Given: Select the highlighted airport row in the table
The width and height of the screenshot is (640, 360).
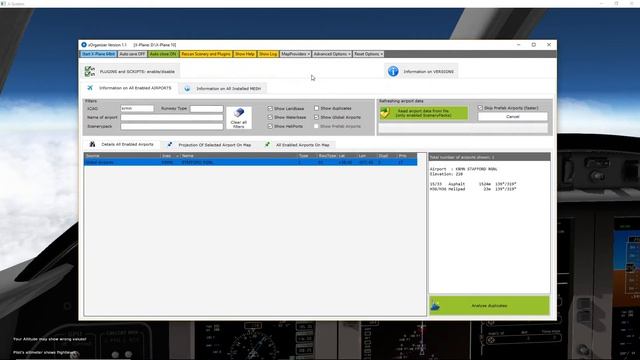Looking at the screenshot, I should coord(251,162).
